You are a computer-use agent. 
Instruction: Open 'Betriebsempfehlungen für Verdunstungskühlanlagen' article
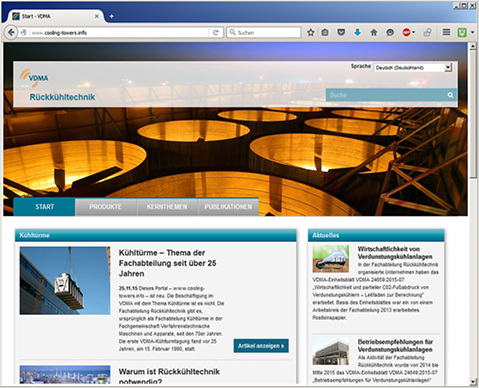click(395, 346)
